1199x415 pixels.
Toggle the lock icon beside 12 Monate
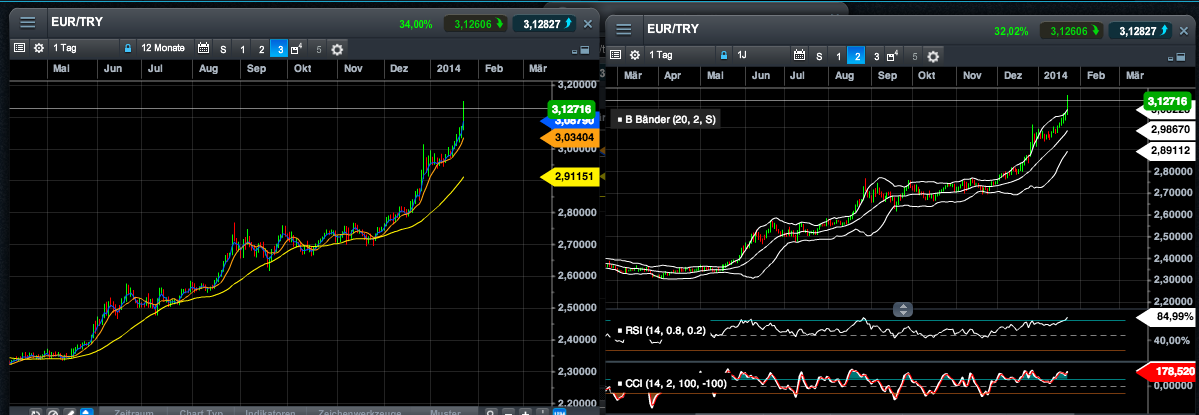[128, 48]
